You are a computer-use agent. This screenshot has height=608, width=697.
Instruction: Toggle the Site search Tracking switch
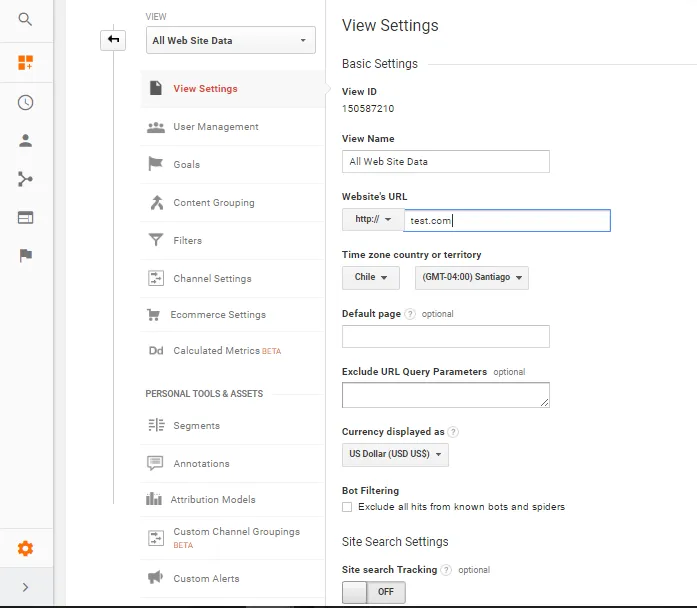[373, 592]
